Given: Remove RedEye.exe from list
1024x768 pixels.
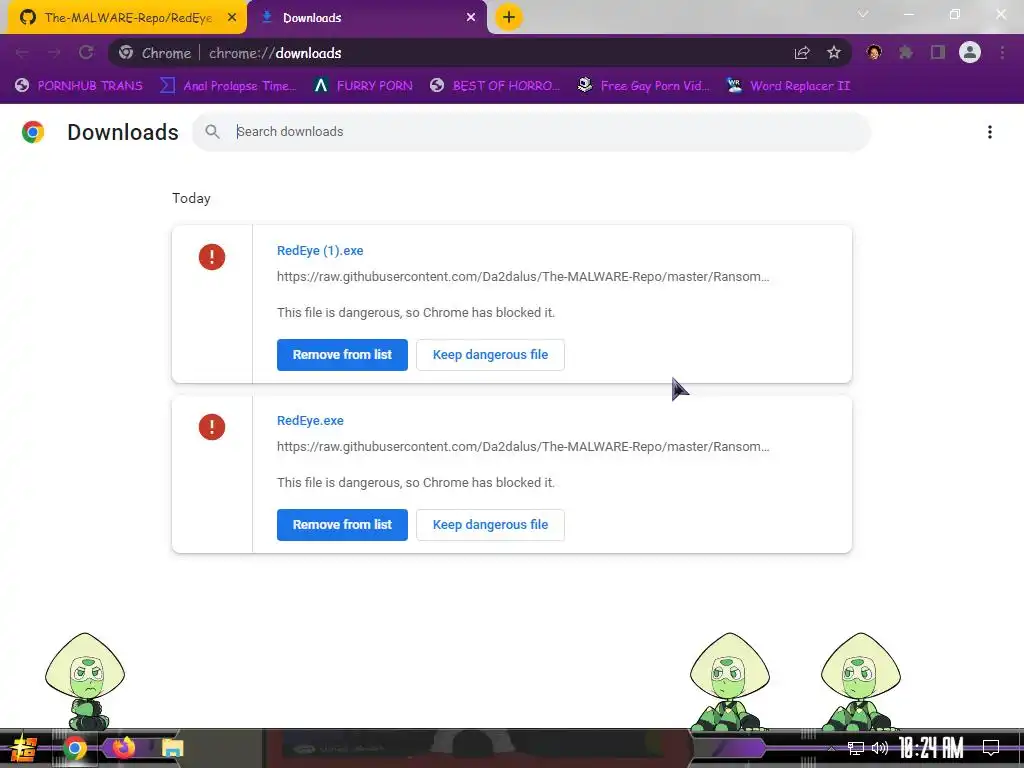Looking at the screenshot, I should (342, 524).
